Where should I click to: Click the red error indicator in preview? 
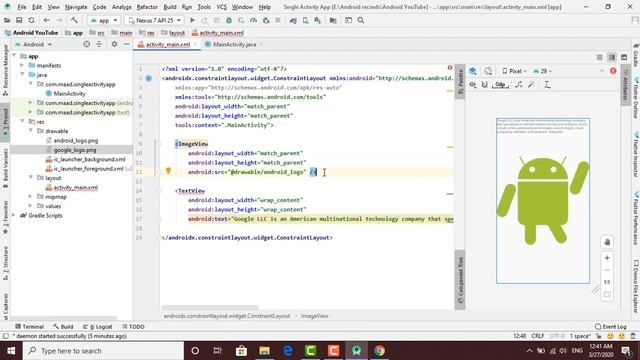click(x=613, y=71)
